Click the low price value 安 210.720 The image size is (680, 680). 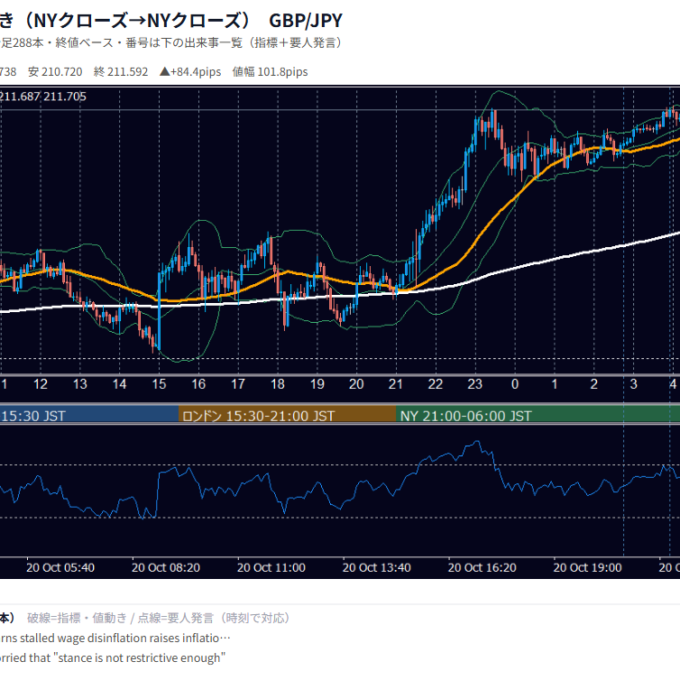click(55, 72)
